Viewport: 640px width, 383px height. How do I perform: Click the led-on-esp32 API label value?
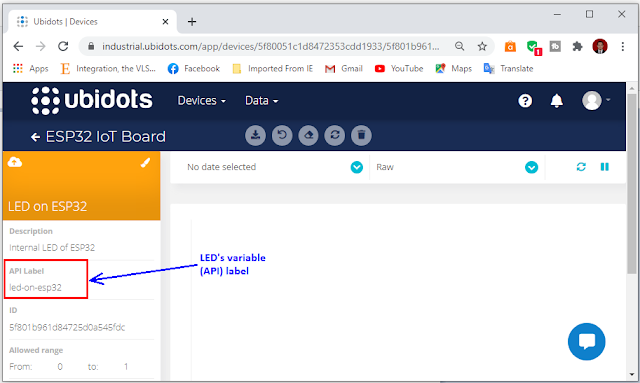pyautogui.click(x=36, y=287)
